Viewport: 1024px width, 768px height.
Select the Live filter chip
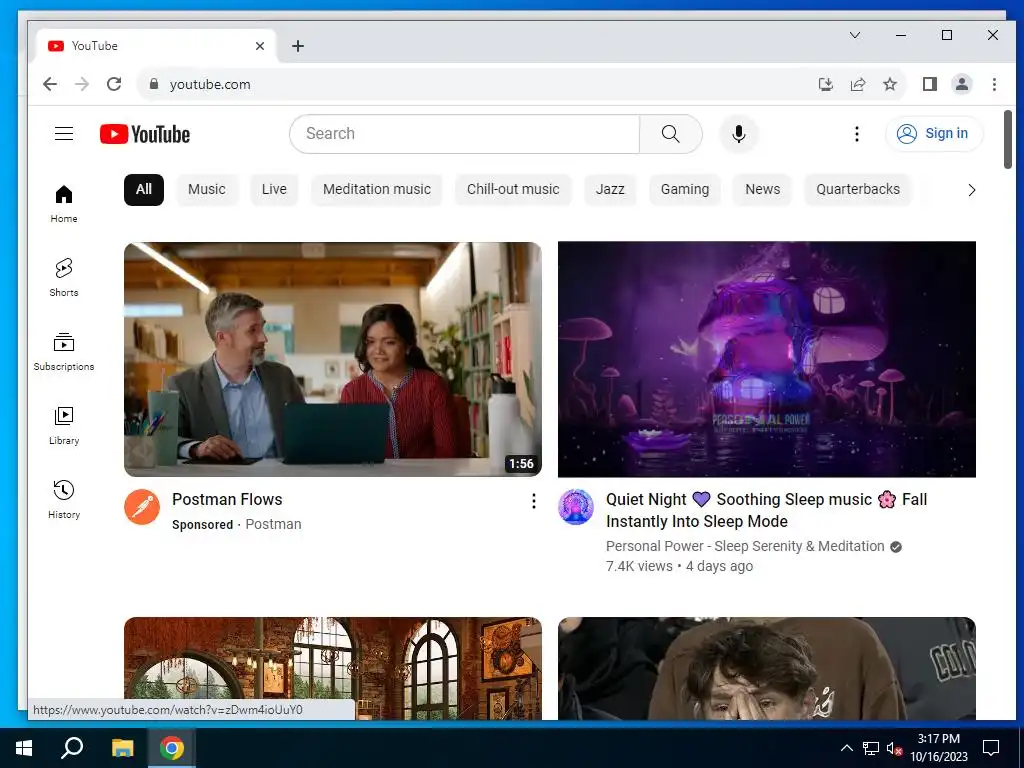tap(274, 189)
